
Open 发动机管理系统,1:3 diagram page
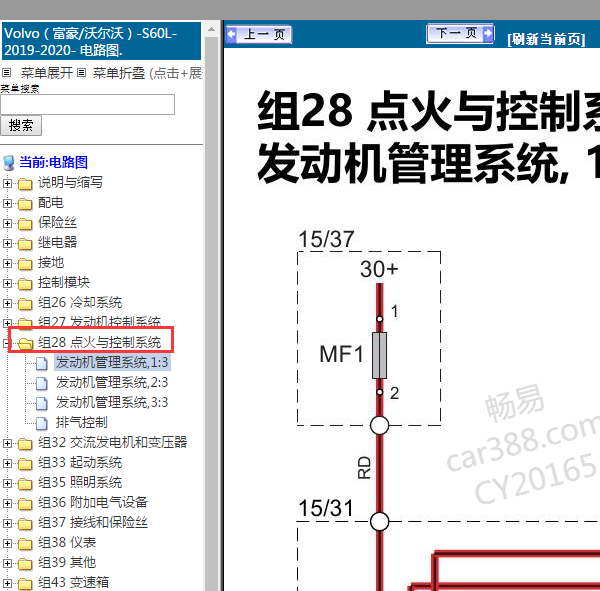[x=112, y=362]
